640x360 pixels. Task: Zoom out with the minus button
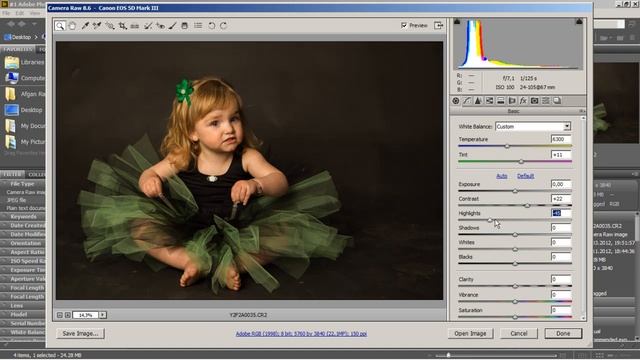point(60,315)
